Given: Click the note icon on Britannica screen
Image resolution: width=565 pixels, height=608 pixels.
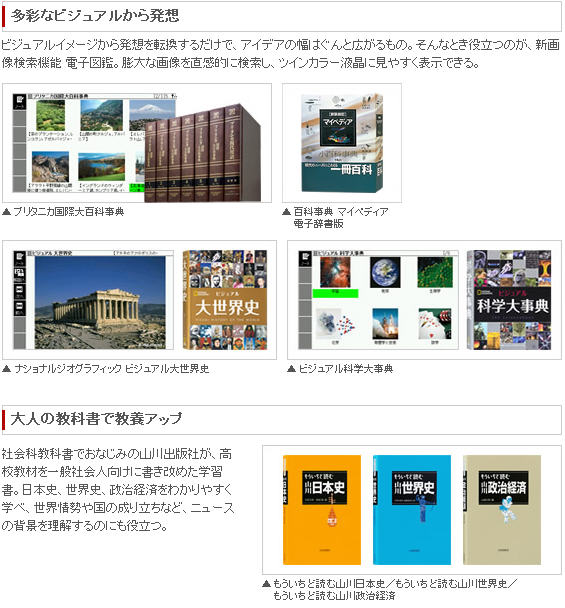Looking at the screenshot, I should (x=19, y=102).
